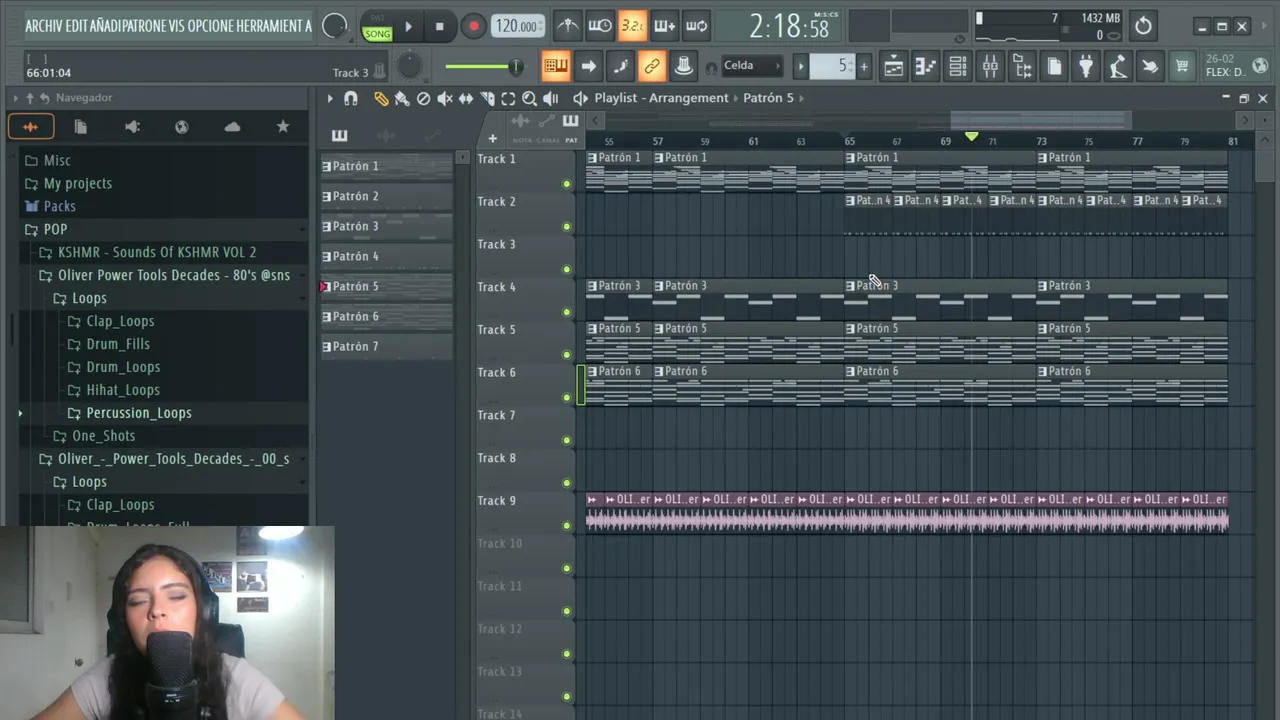The image size is (1280, 720).
Task: Click the PAT picker tab button
Action: (x=570, y=127)
